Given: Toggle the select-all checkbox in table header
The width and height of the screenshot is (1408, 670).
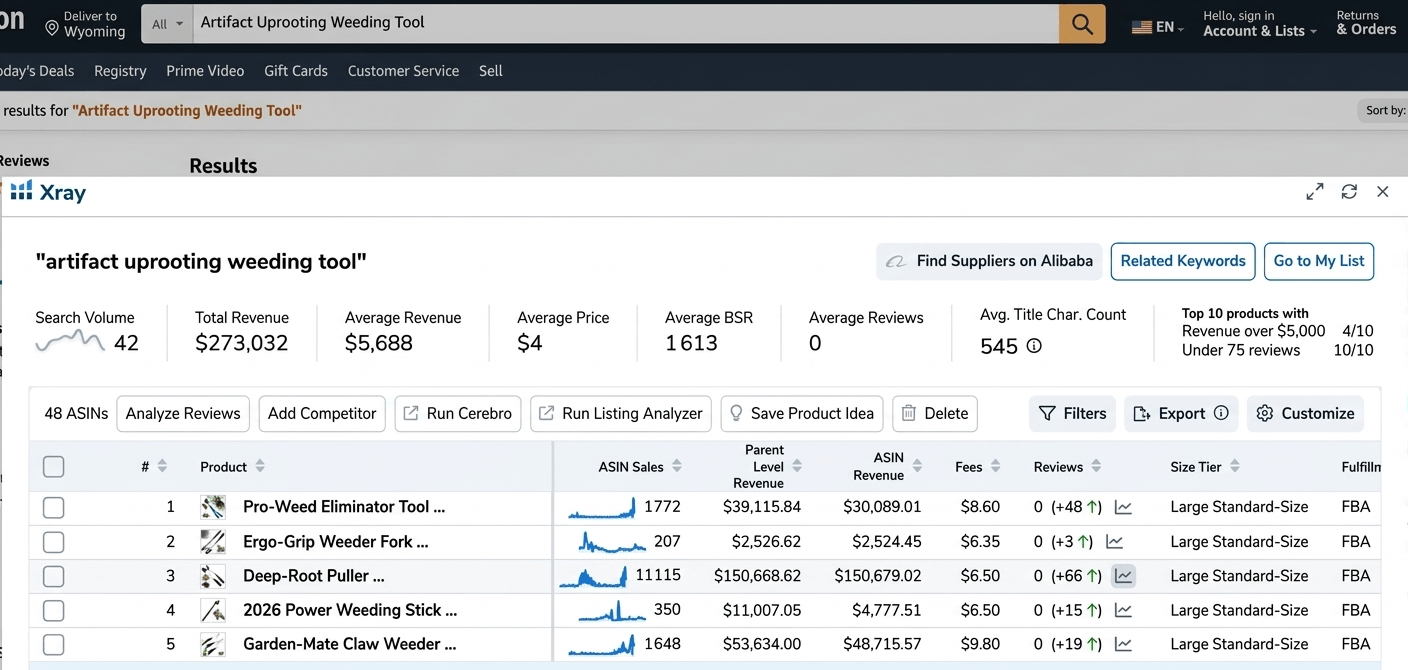Looking at the screenshot, I should [54, 467].
